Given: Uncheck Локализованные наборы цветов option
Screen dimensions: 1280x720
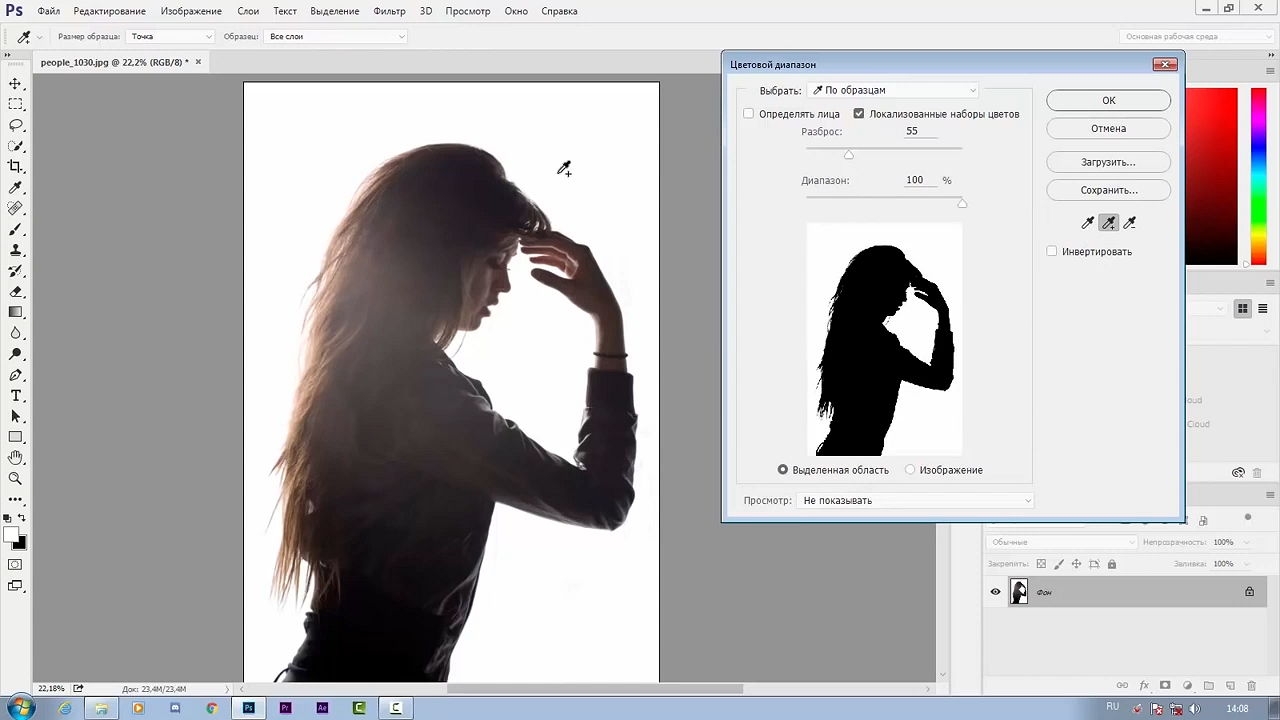Looking at the screenshot, I should point(859,114).
